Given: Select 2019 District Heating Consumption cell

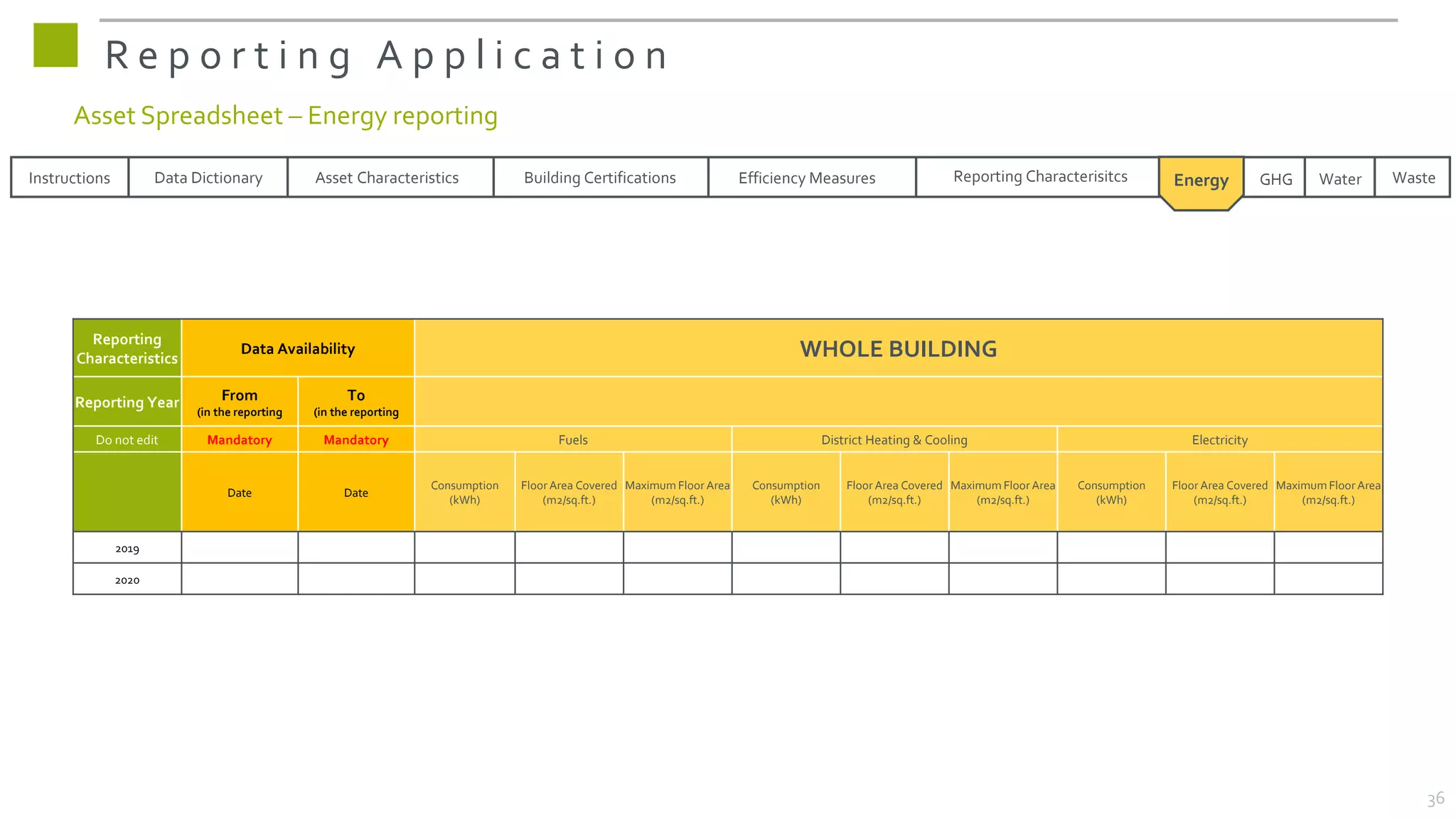Looking at the screenshot, I should pos(786,547).
